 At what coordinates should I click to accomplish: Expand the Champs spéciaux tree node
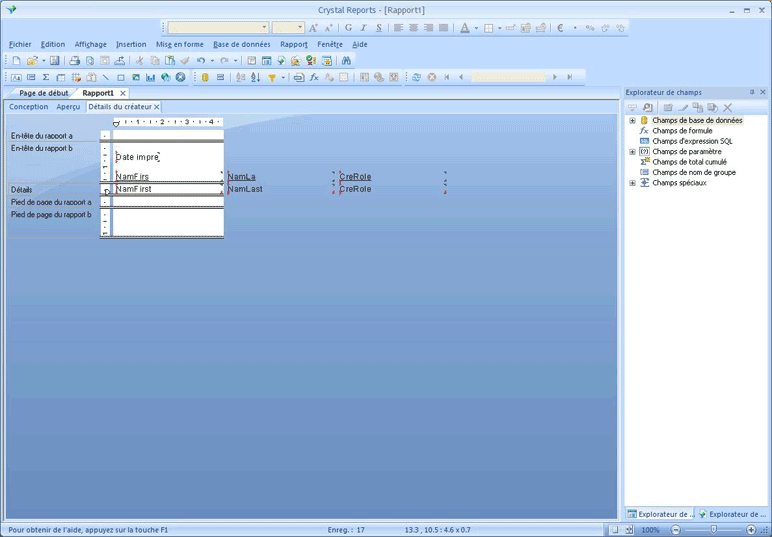point(632,183)
